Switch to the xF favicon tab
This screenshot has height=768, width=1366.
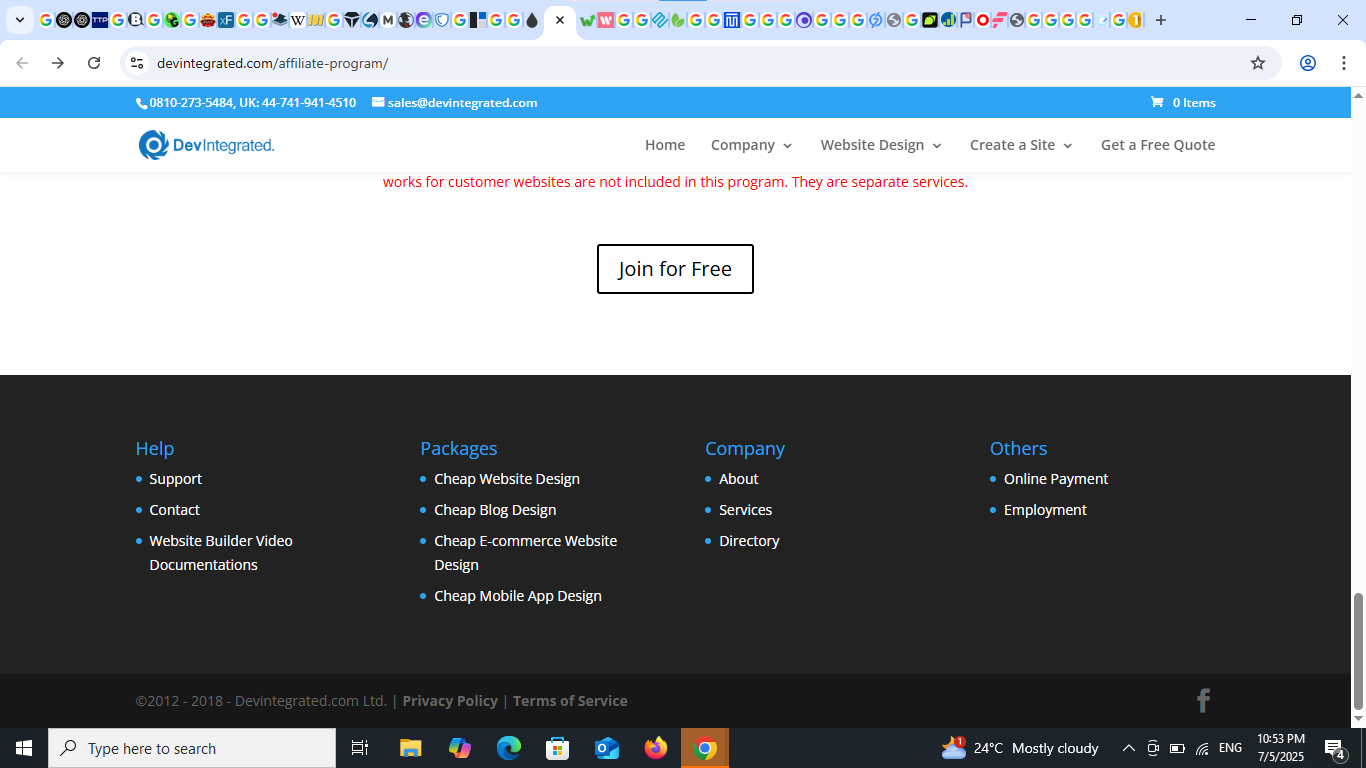click(226, 20)
